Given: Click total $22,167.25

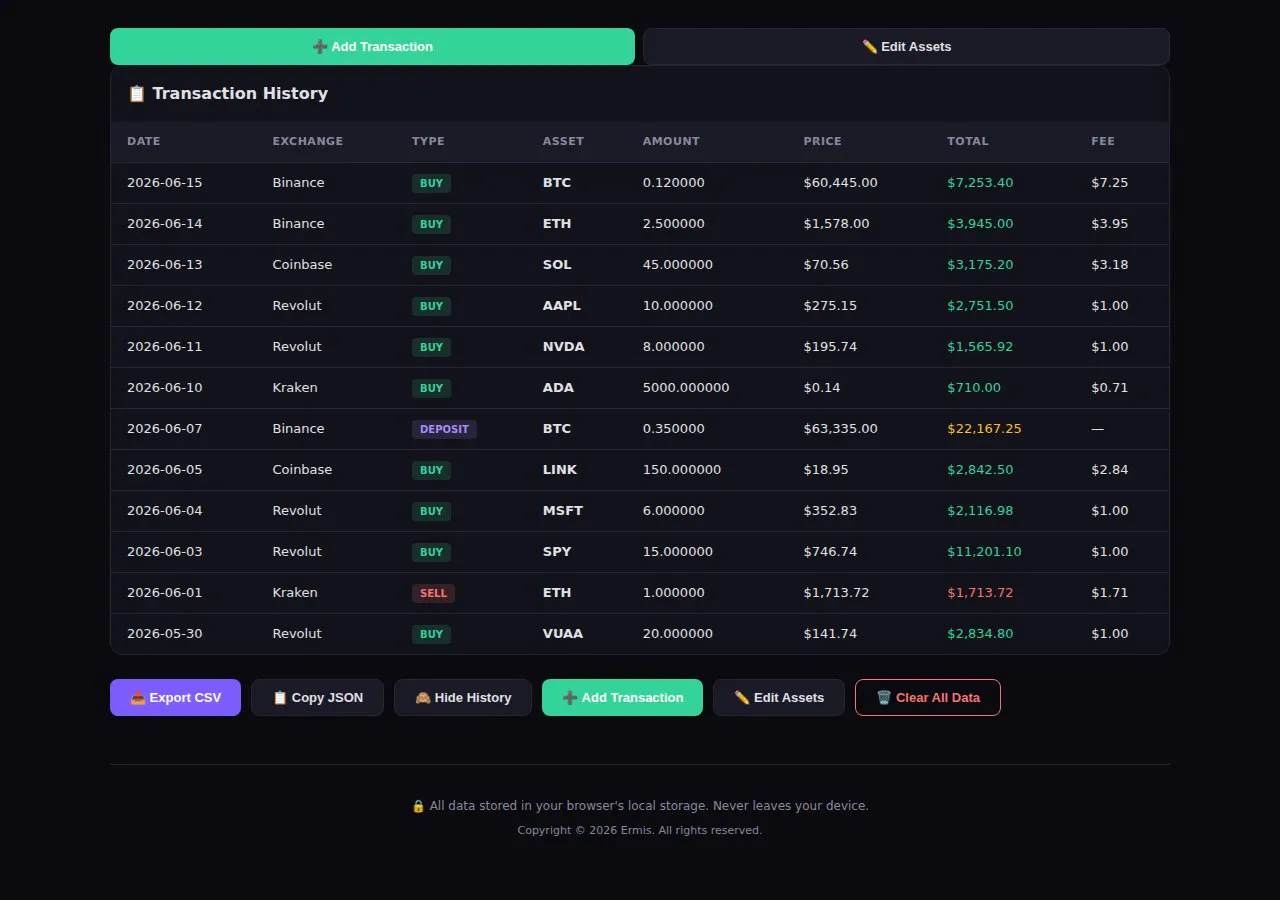Looking at the screenshot, I should [984, 429].
